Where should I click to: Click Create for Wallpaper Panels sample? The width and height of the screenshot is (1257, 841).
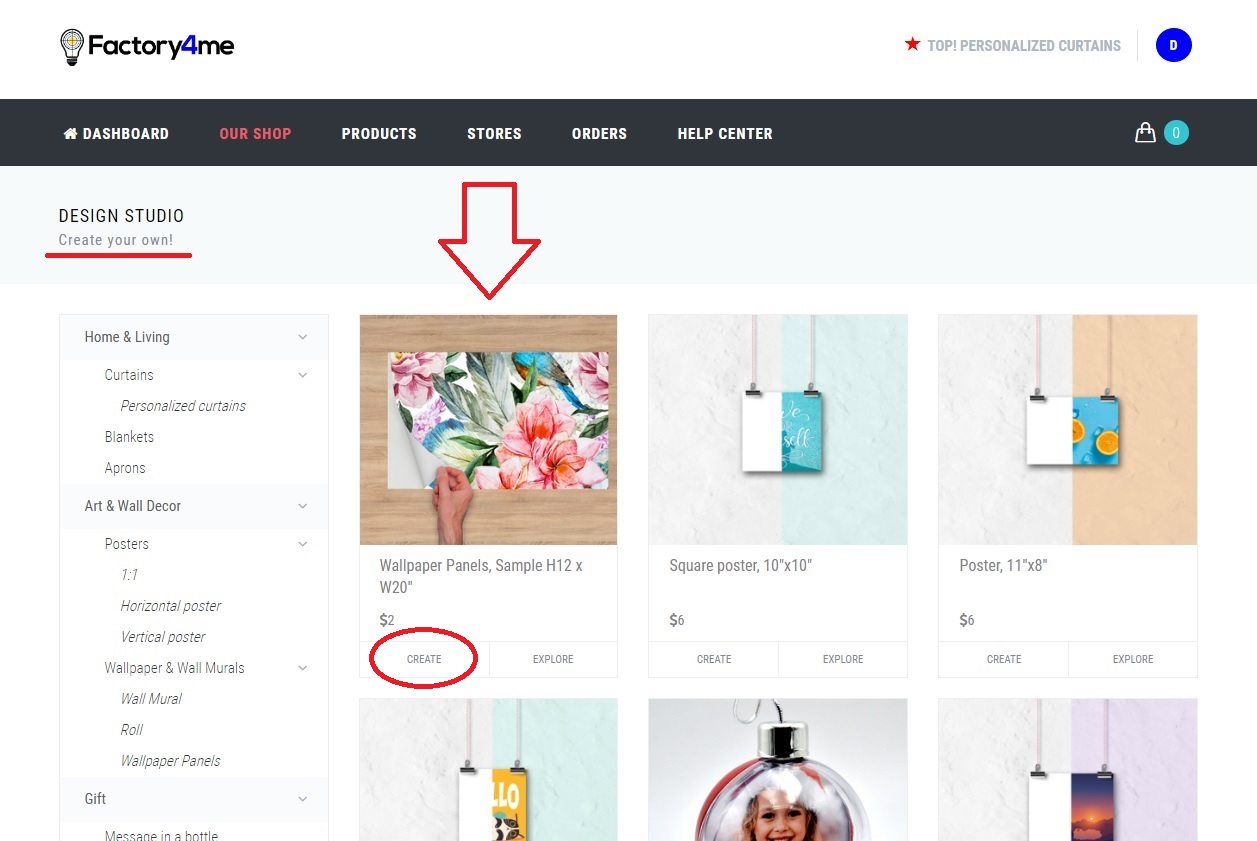point(424,659)
